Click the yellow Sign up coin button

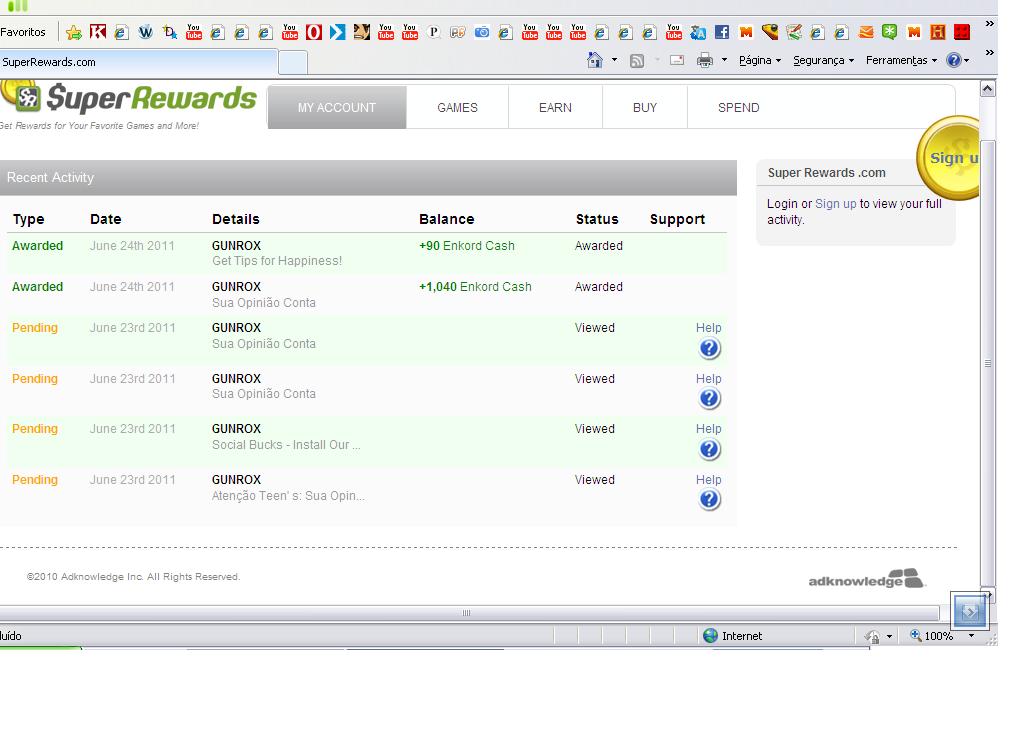click(951, 158)
